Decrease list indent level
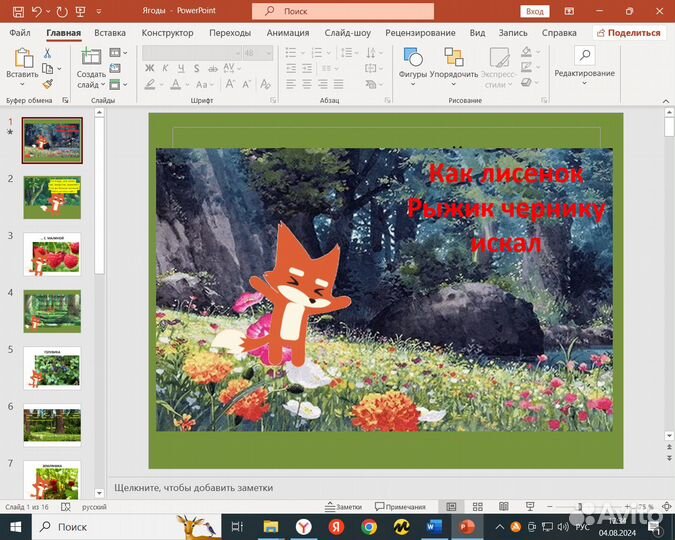The width and height of the screenshot is (675, 540). 291,68
